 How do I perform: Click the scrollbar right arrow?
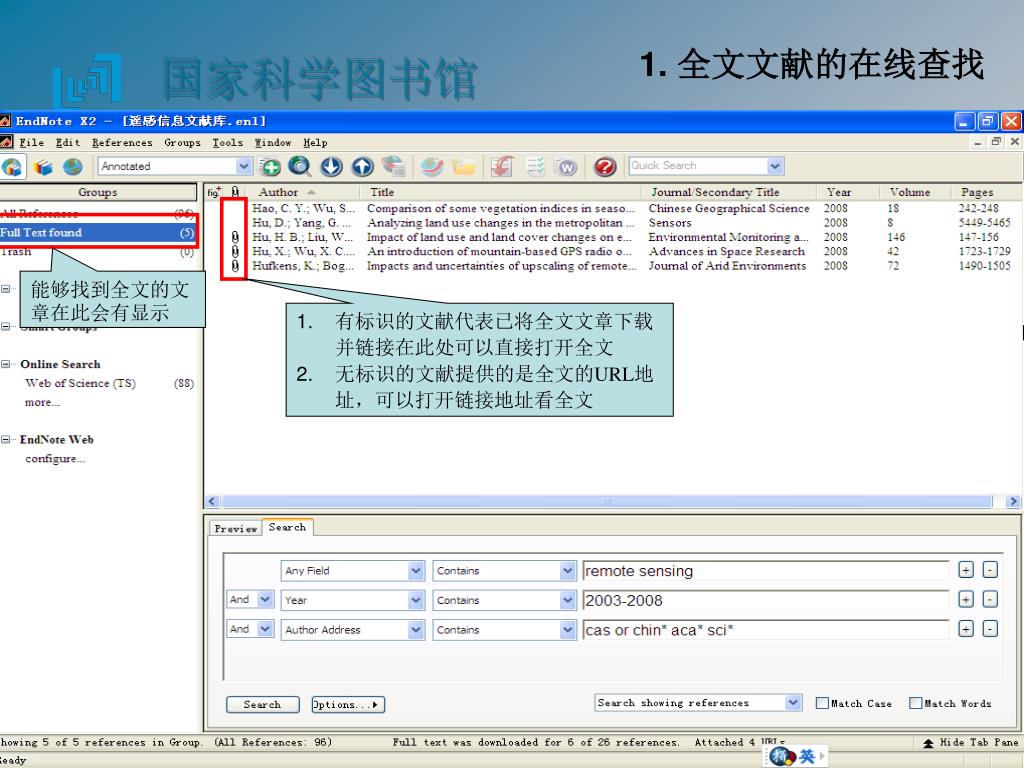pyautogui.click(x=1013, y=502)
